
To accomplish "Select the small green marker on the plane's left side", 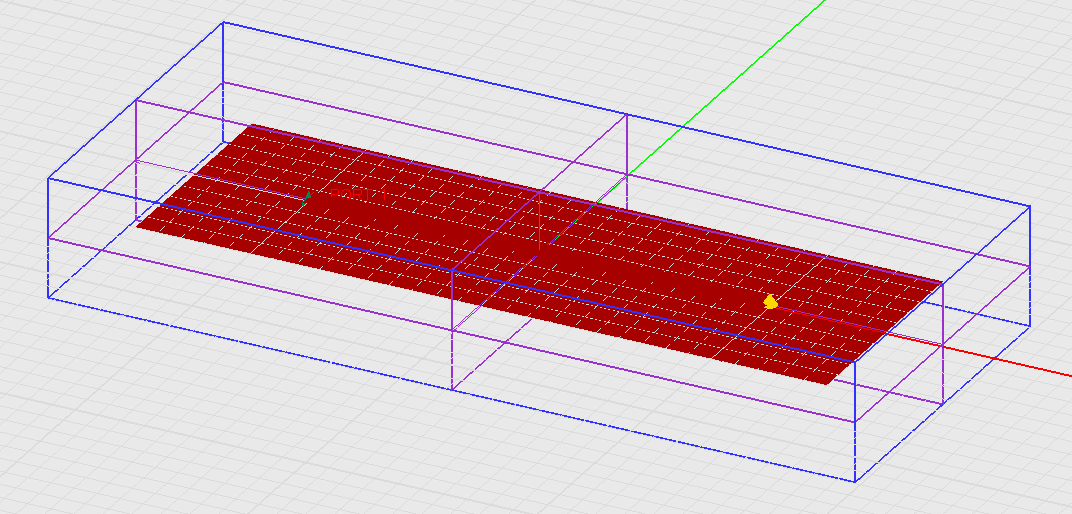I will (x=307, y=196).
